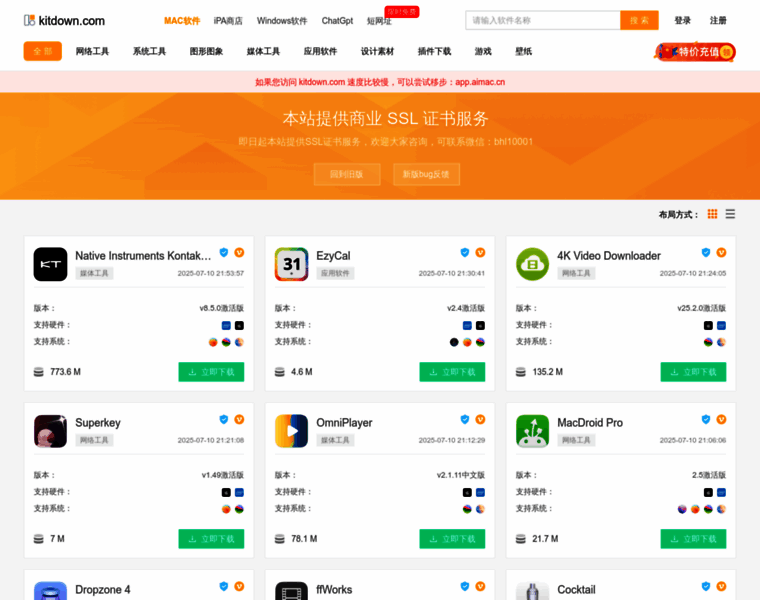
Task: Download MacDroid Pro with 立即下载 button
Action: (693, 538)
